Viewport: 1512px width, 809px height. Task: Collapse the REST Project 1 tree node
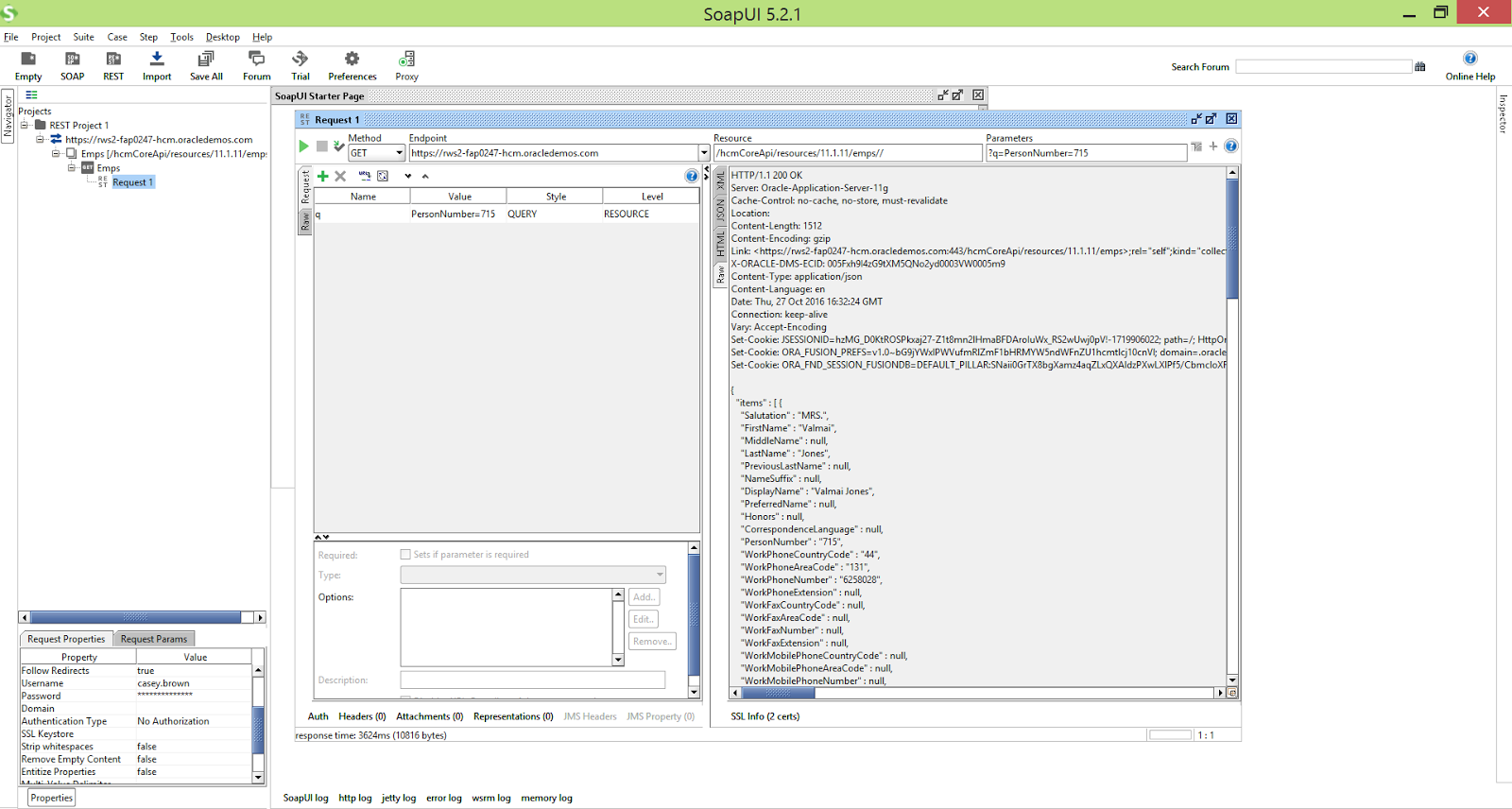[x=25, y=125]
